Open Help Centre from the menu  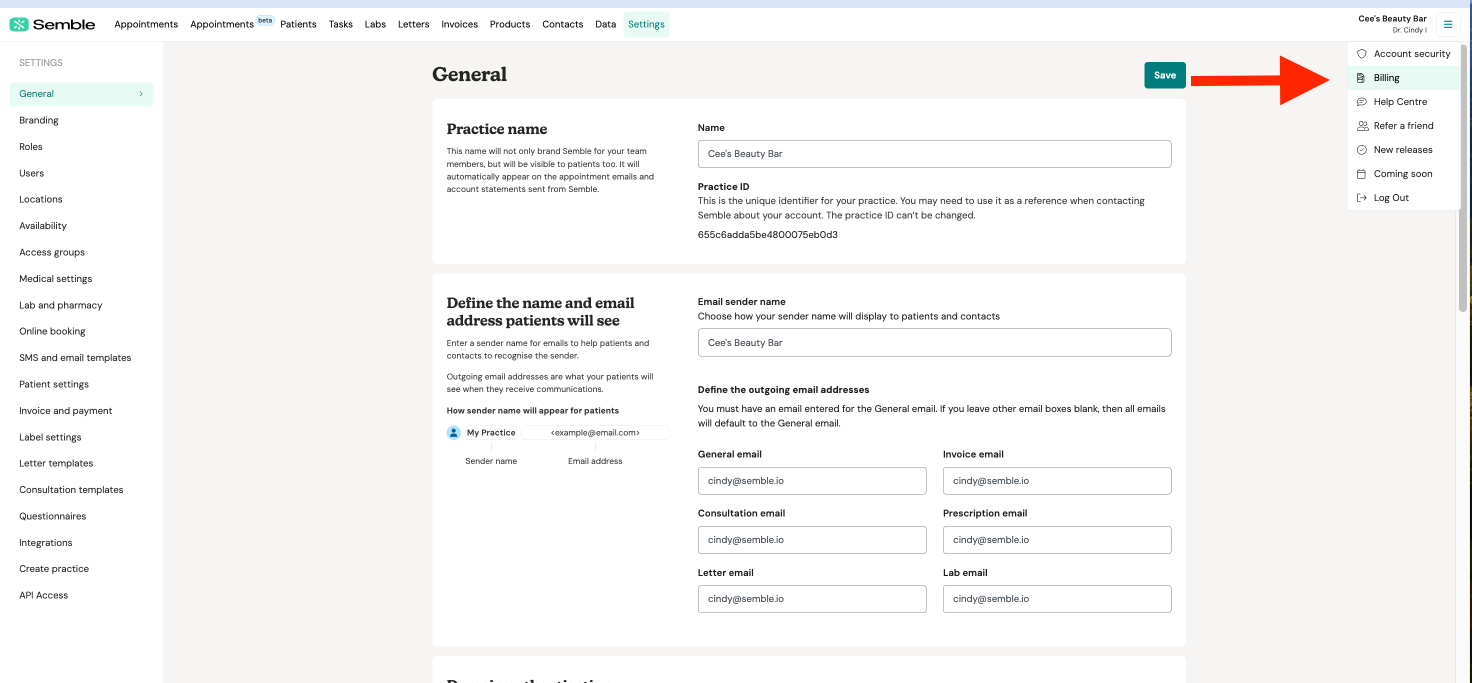[1404, 102]
